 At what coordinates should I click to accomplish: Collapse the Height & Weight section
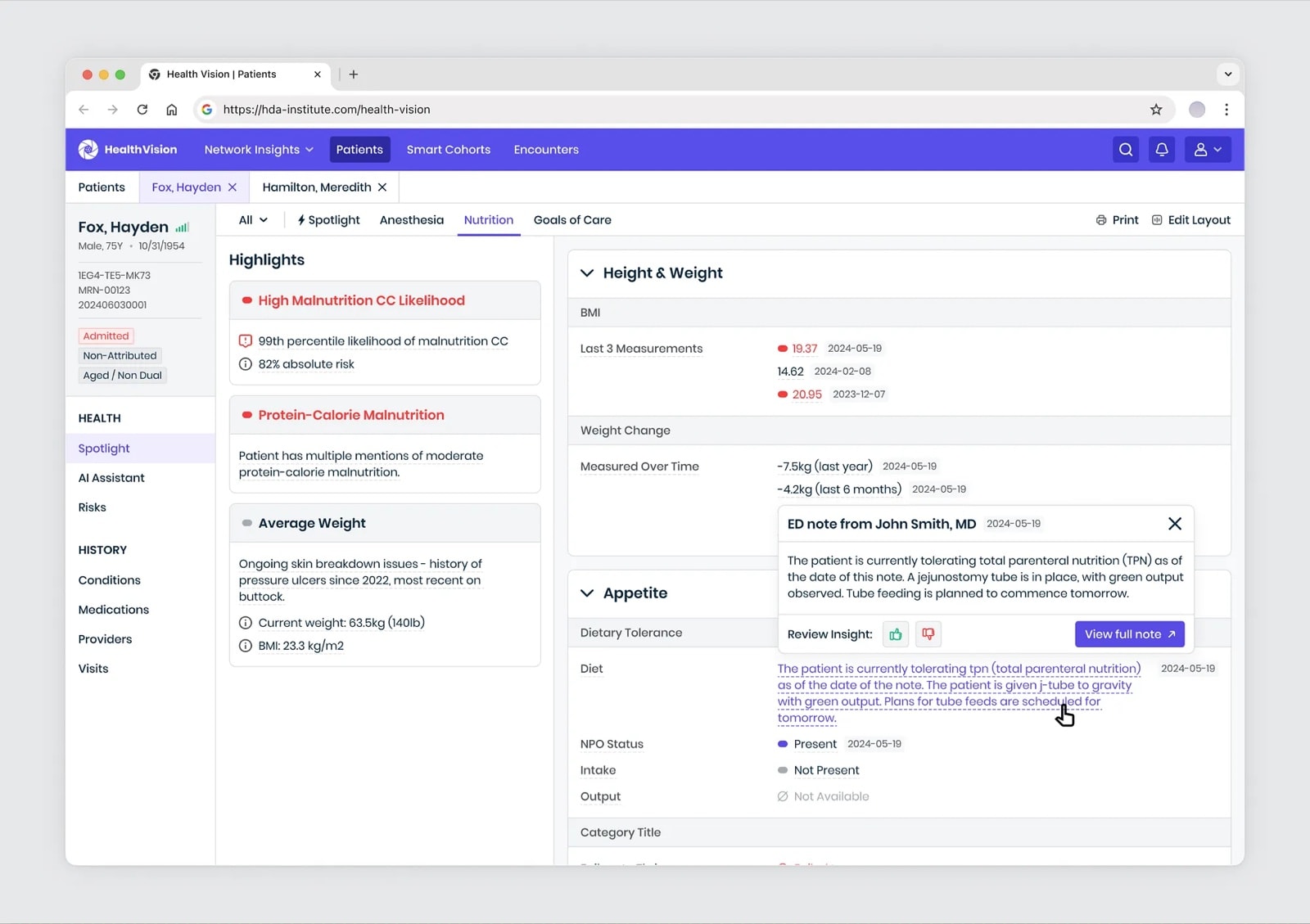pyautogui.click(x=587, y=273)
